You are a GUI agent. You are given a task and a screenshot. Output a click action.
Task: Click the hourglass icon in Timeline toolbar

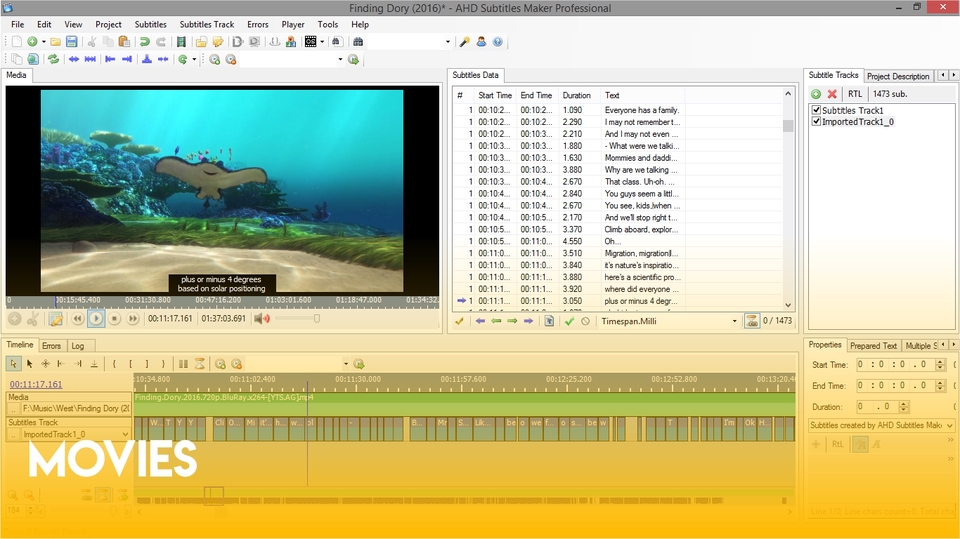pyautogui.click(x=200, y=364)
